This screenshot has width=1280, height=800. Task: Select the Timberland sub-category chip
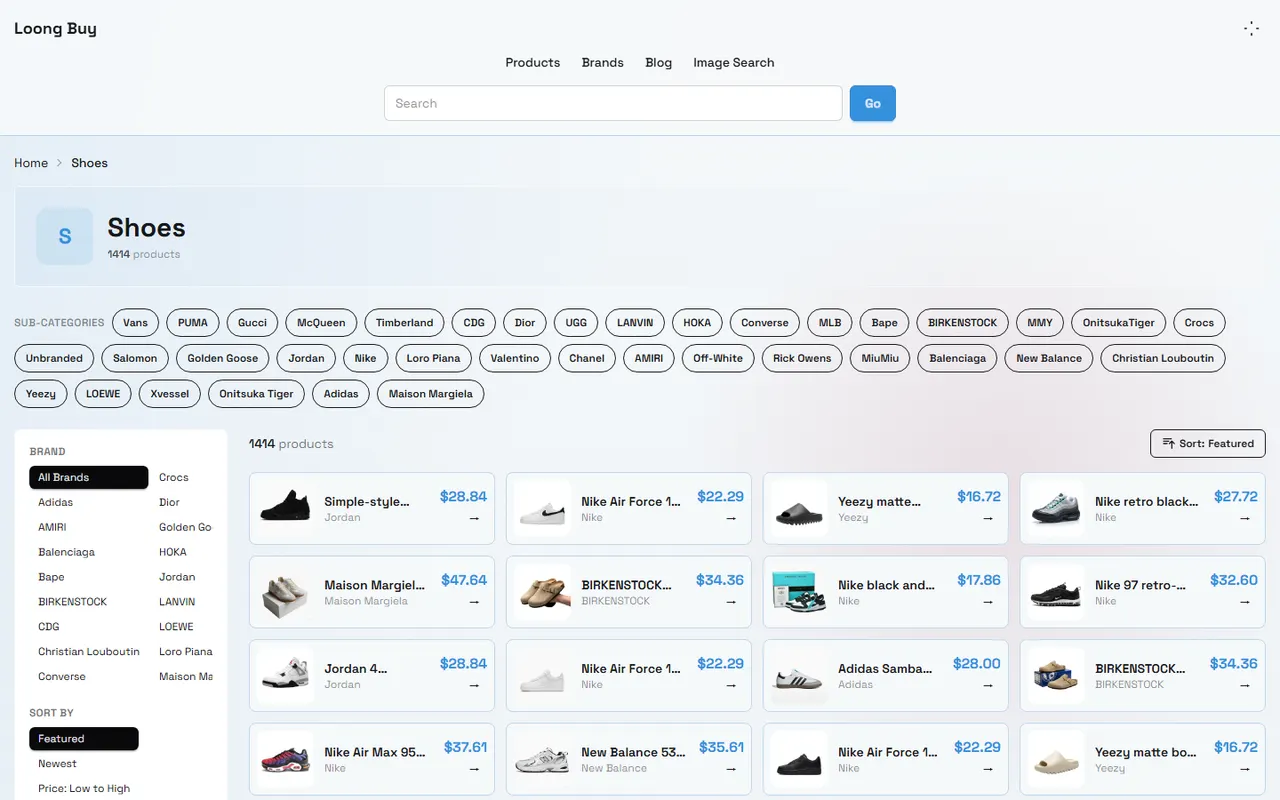point(405,323)
